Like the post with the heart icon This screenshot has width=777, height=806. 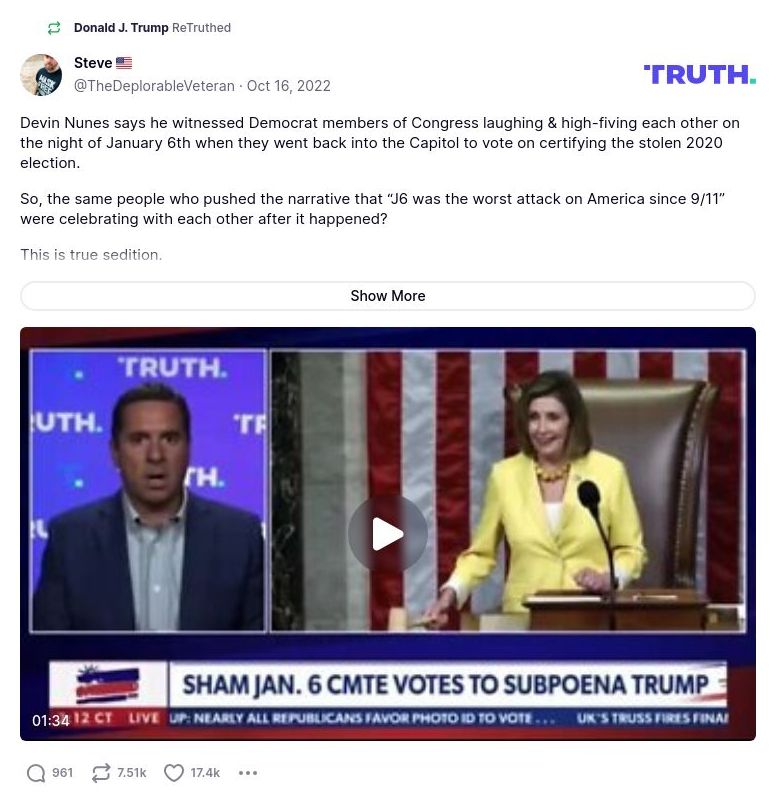click(174, 773)
